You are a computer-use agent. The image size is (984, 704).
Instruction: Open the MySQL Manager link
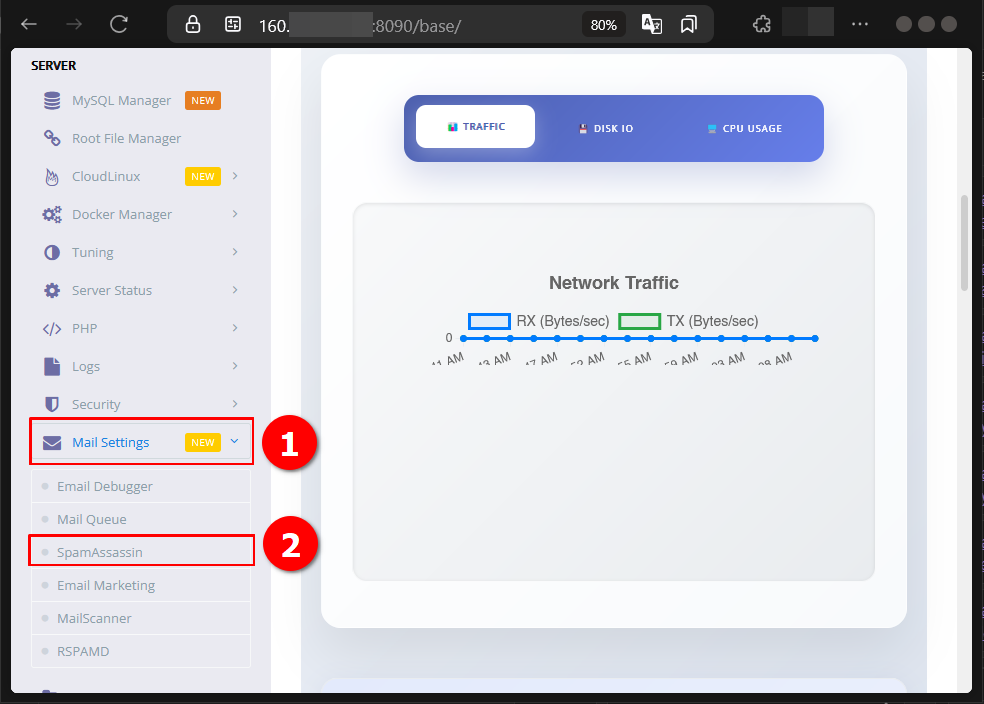(x=121, y=100)
